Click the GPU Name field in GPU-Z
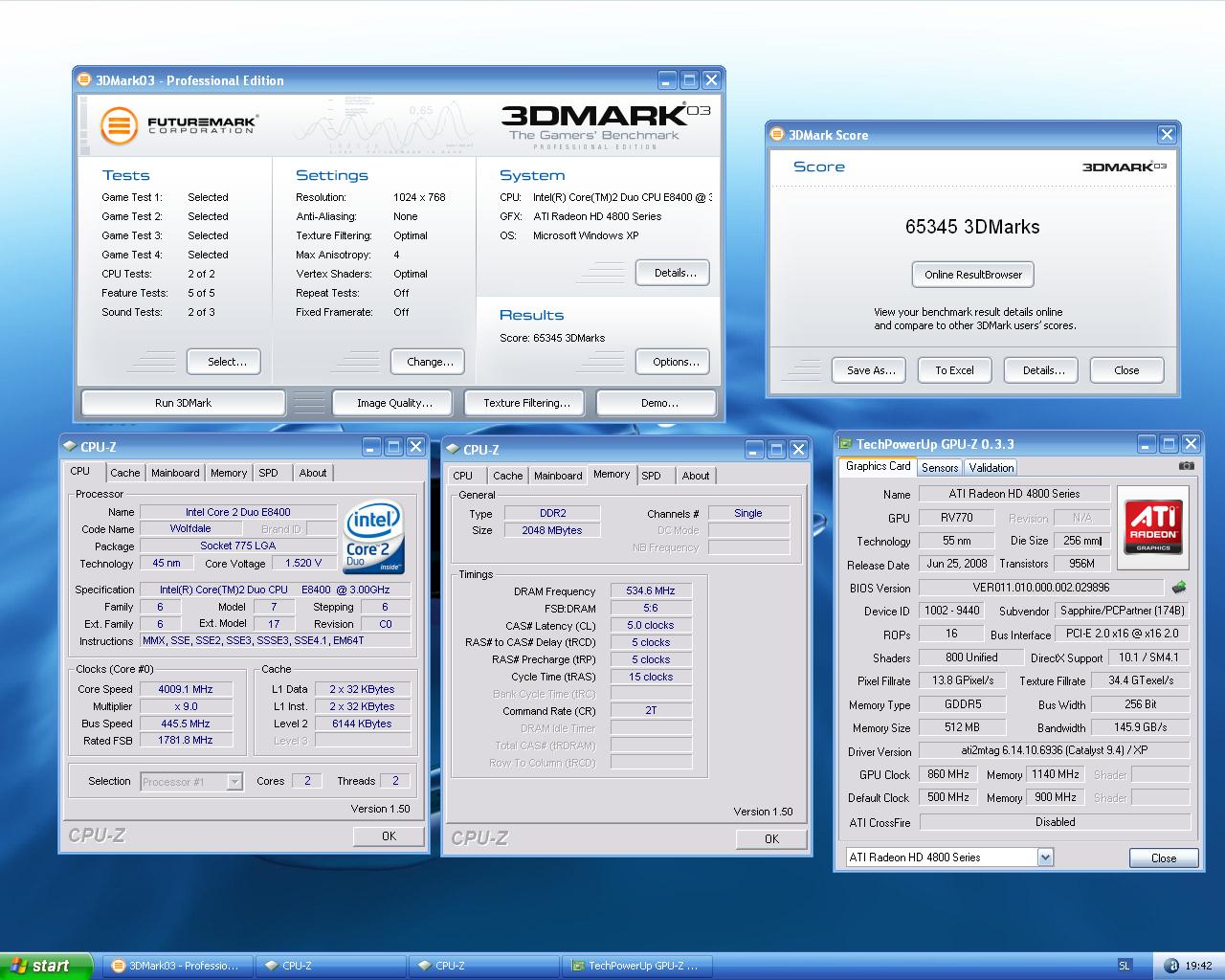1225x980 pixels. (1014, 494)
